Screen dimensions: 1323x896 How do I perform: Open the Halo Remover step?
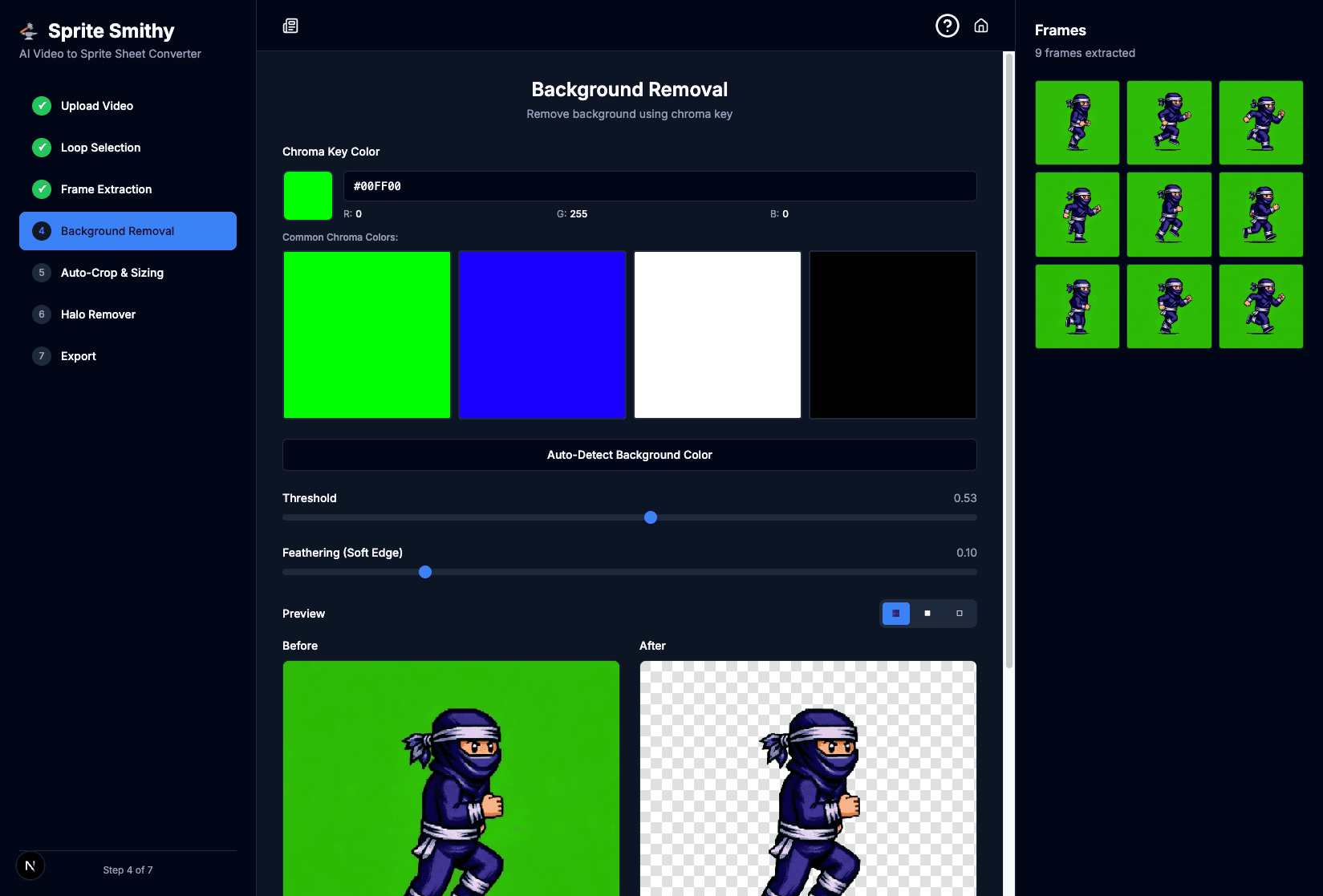pos(98,314)
